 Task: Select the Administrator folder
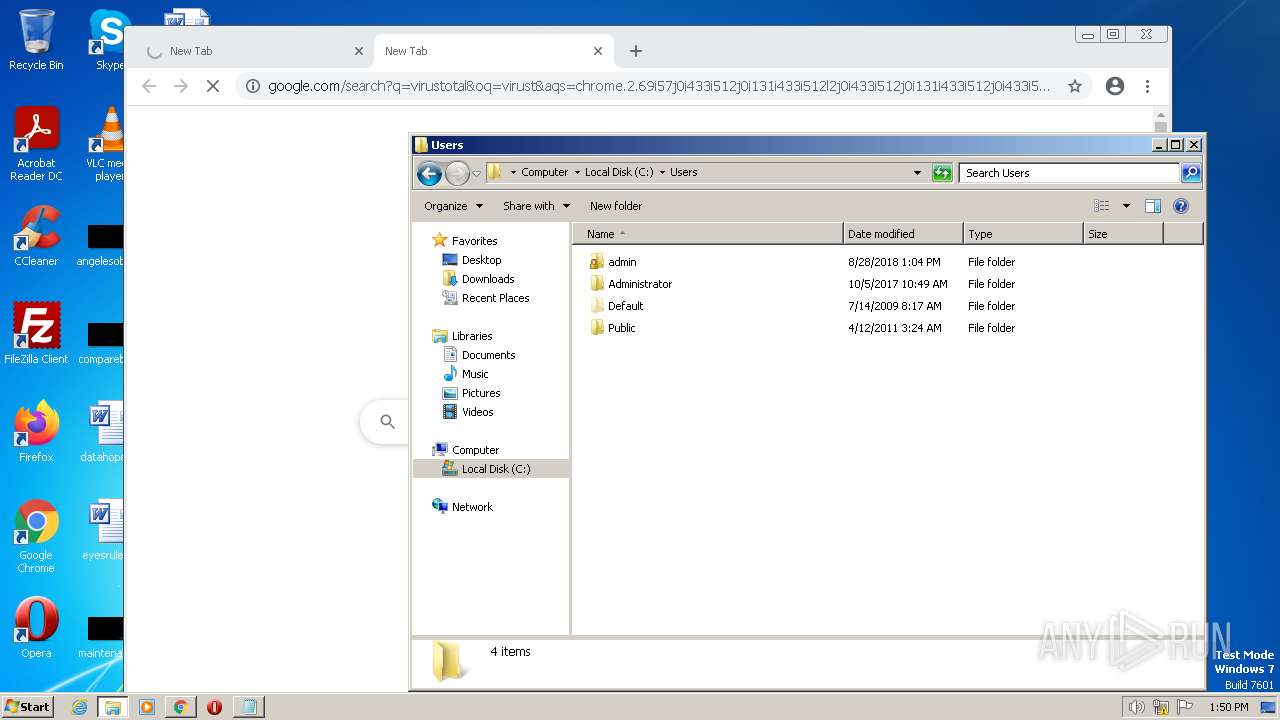[631, 284]
